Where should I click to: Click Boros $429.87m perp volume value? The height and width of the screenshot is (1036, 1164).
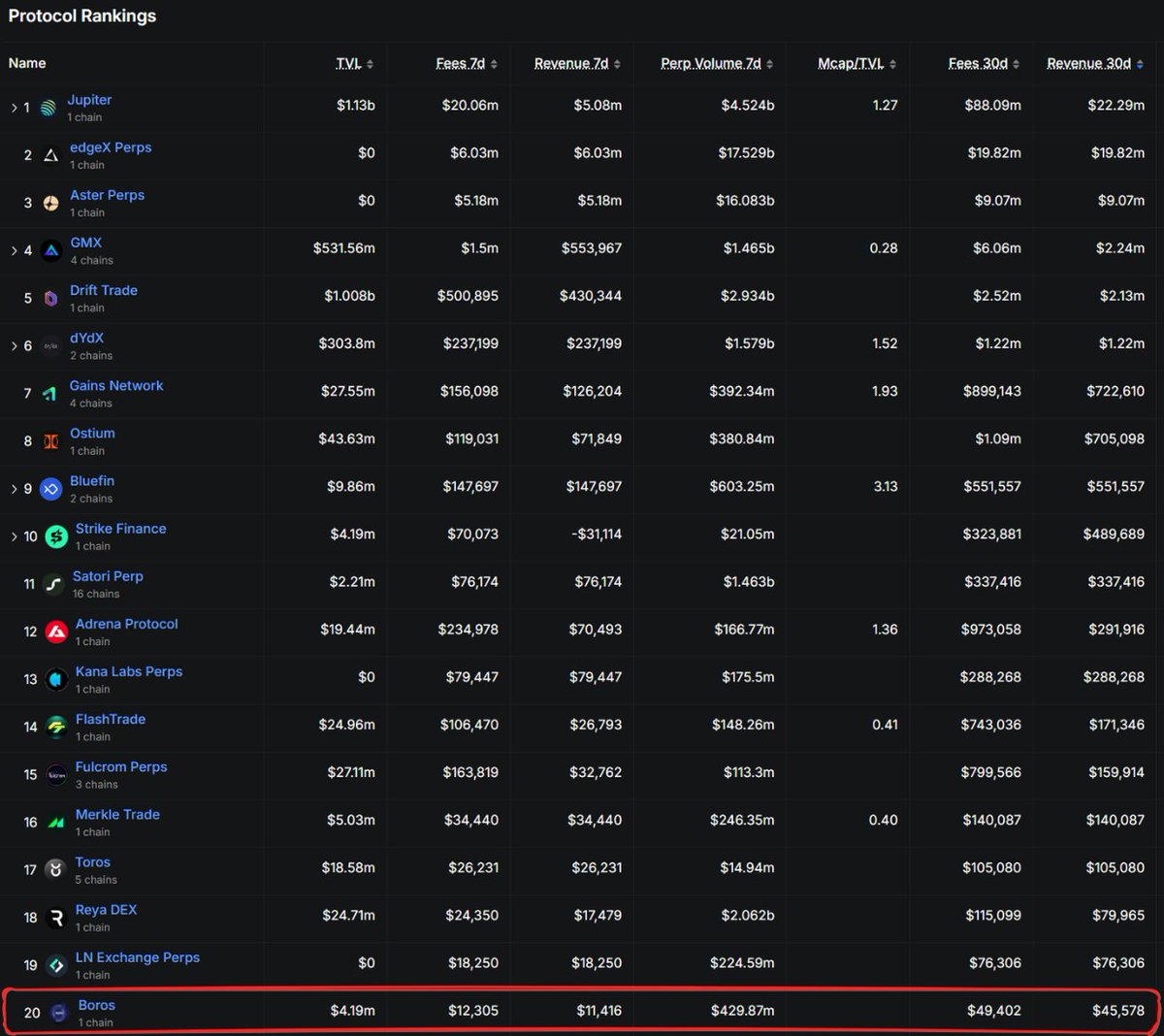[x=743, y=1010]
